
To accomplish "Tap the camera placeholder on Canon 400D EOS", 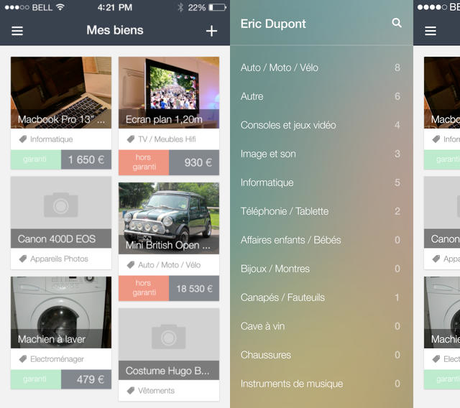I will pyautogui.click(x=61, y=205).
